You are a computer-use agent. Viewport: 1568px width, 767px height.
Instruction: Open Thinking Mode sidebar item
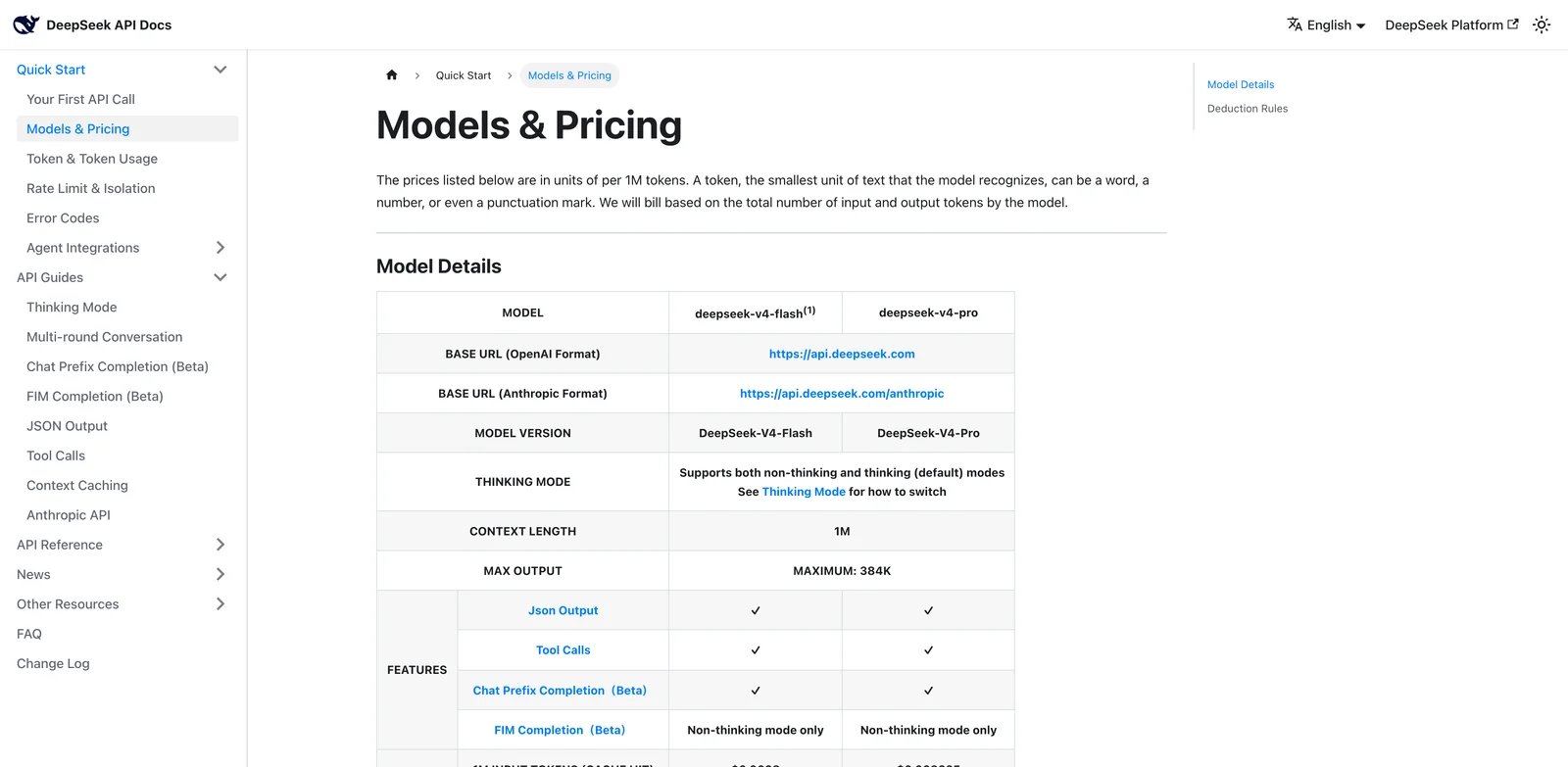72,307
